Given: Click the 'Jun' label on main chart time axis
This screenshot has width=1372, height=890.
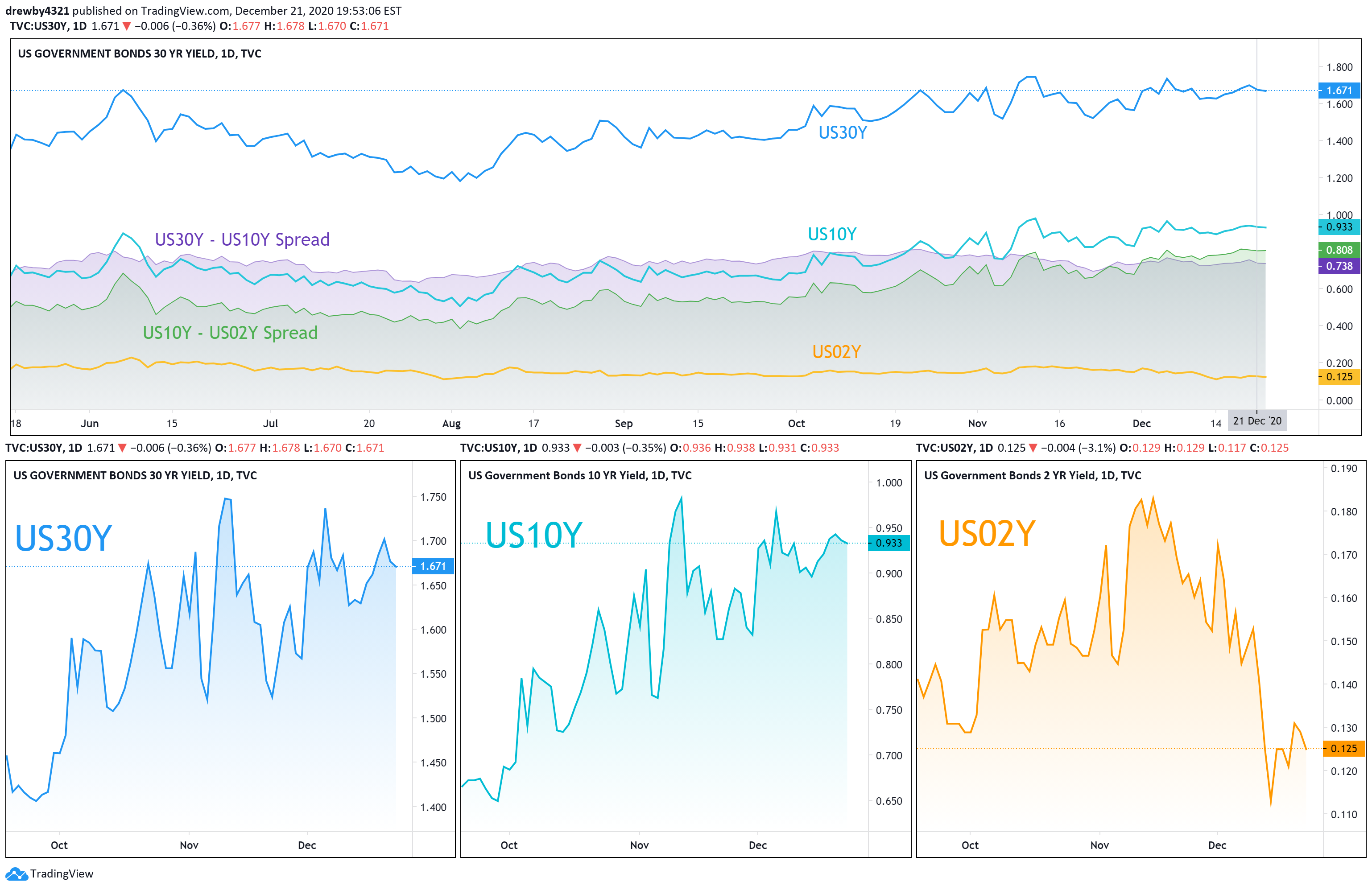Looking at the screenshot, I should point(89,424).
